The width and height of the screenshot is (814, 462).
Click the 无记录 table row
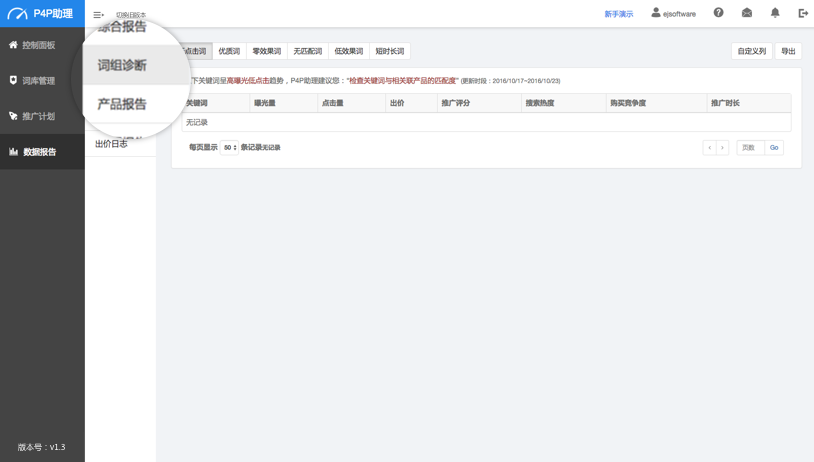tap(486, 122)
